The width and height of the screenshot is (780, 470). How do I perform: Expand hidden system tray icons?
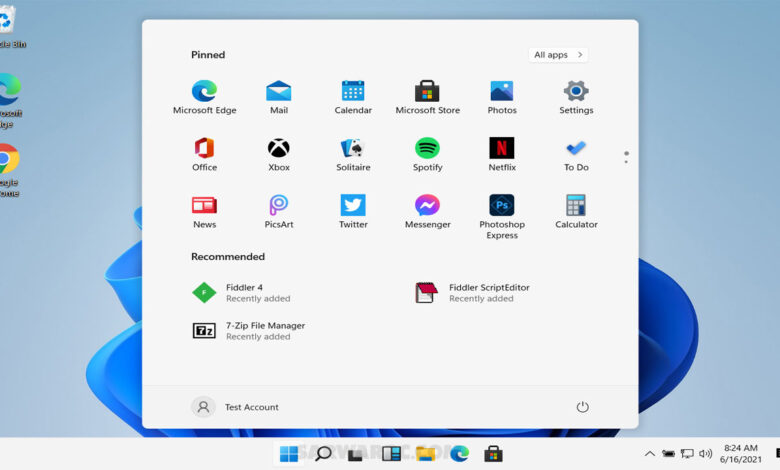tap(650, 454)
